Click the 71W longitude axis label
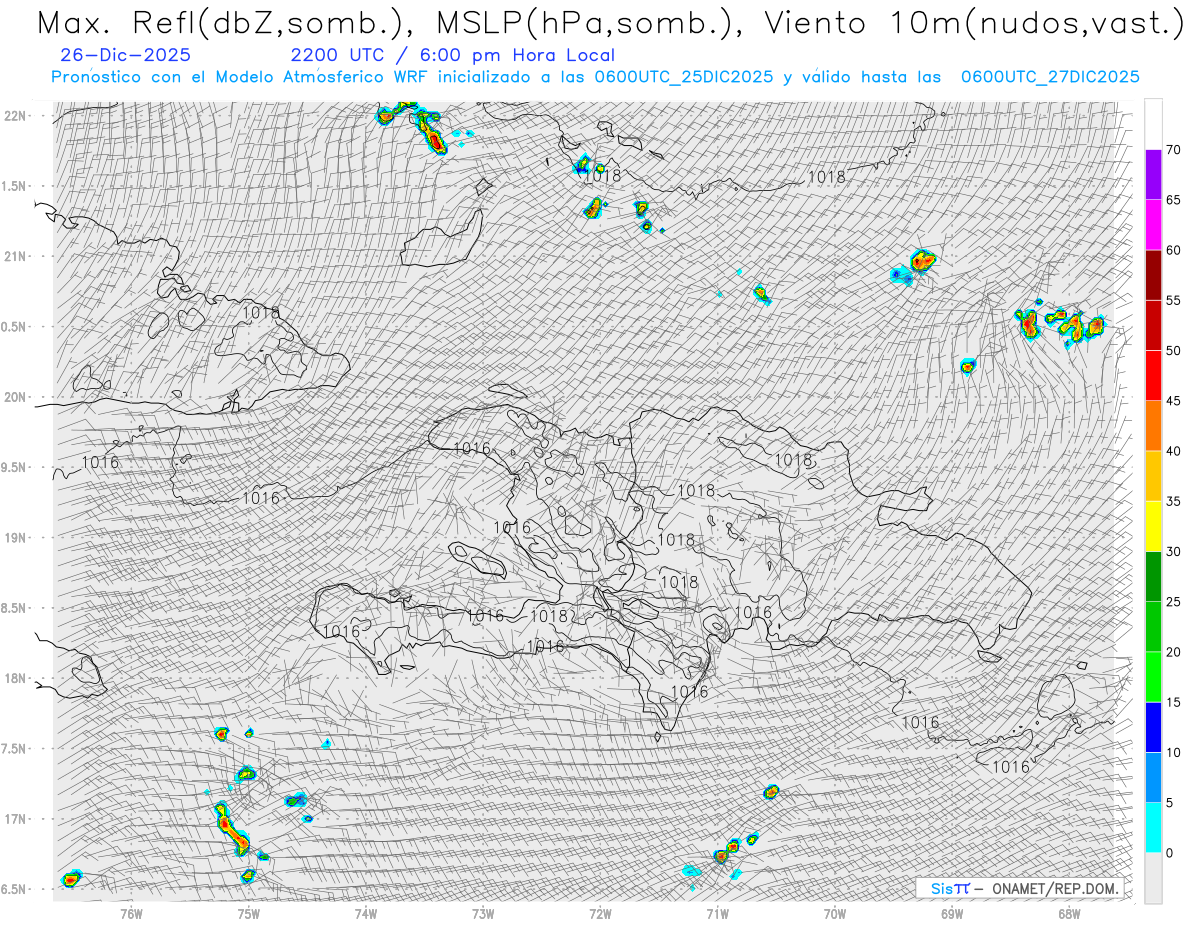 pyautogui.click(x=717, y=912)
